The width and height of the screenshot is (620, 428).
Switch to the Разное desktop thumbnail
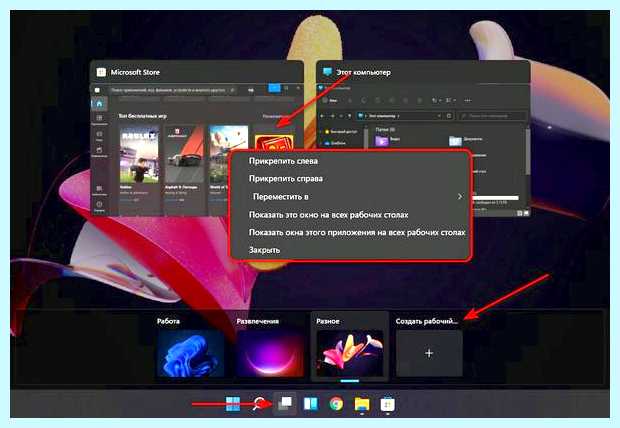(350, 353)
